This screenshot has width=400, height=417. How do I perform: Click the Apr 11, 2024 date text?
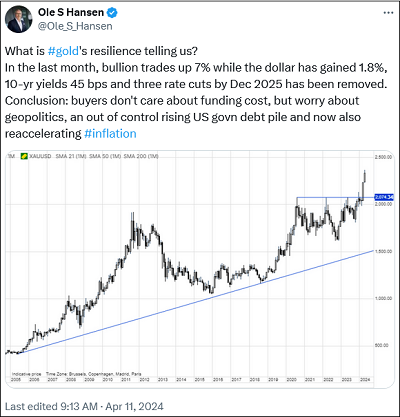(x=135, y=406)
